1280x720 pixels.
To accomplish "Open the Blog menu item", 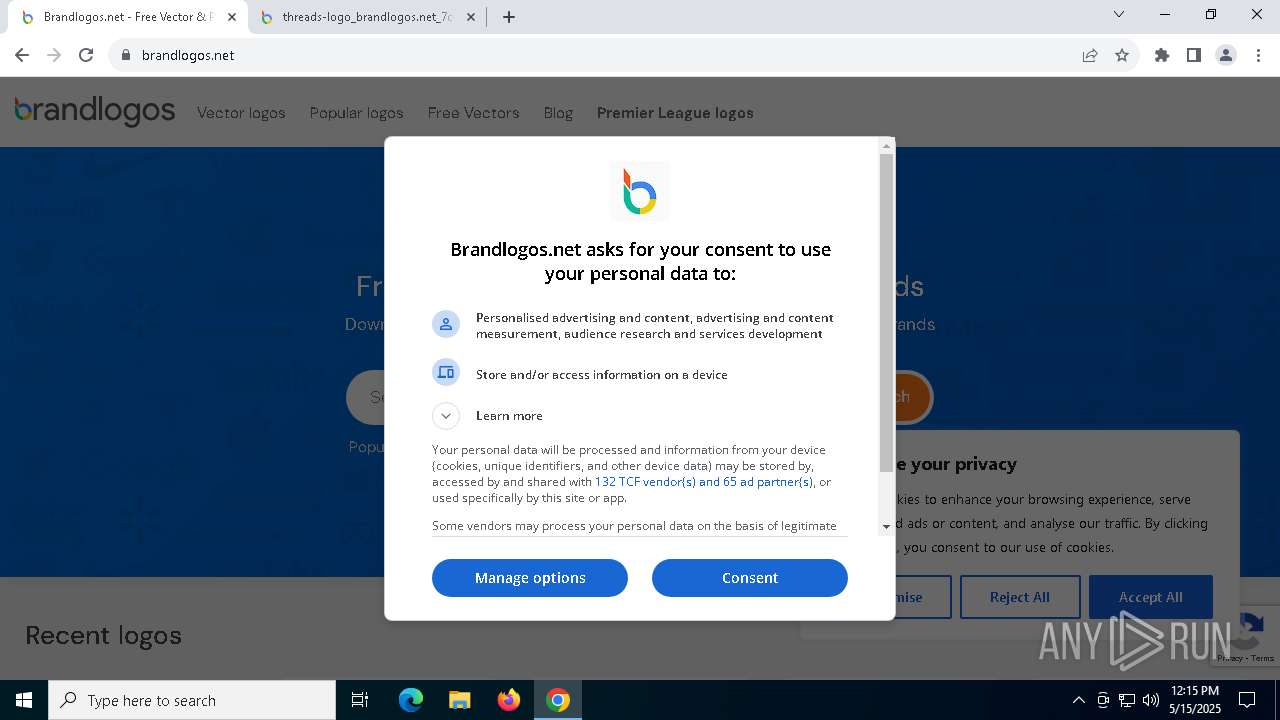I will click(x=558, y=113).
